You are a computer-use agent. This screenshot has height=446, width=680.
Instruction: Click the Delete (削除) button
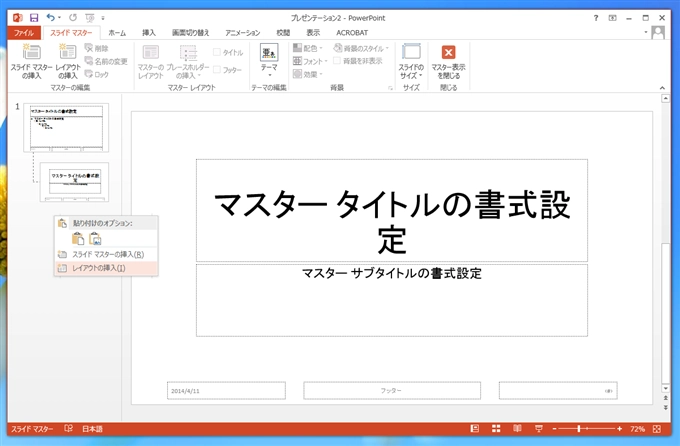tap(96, 48)
